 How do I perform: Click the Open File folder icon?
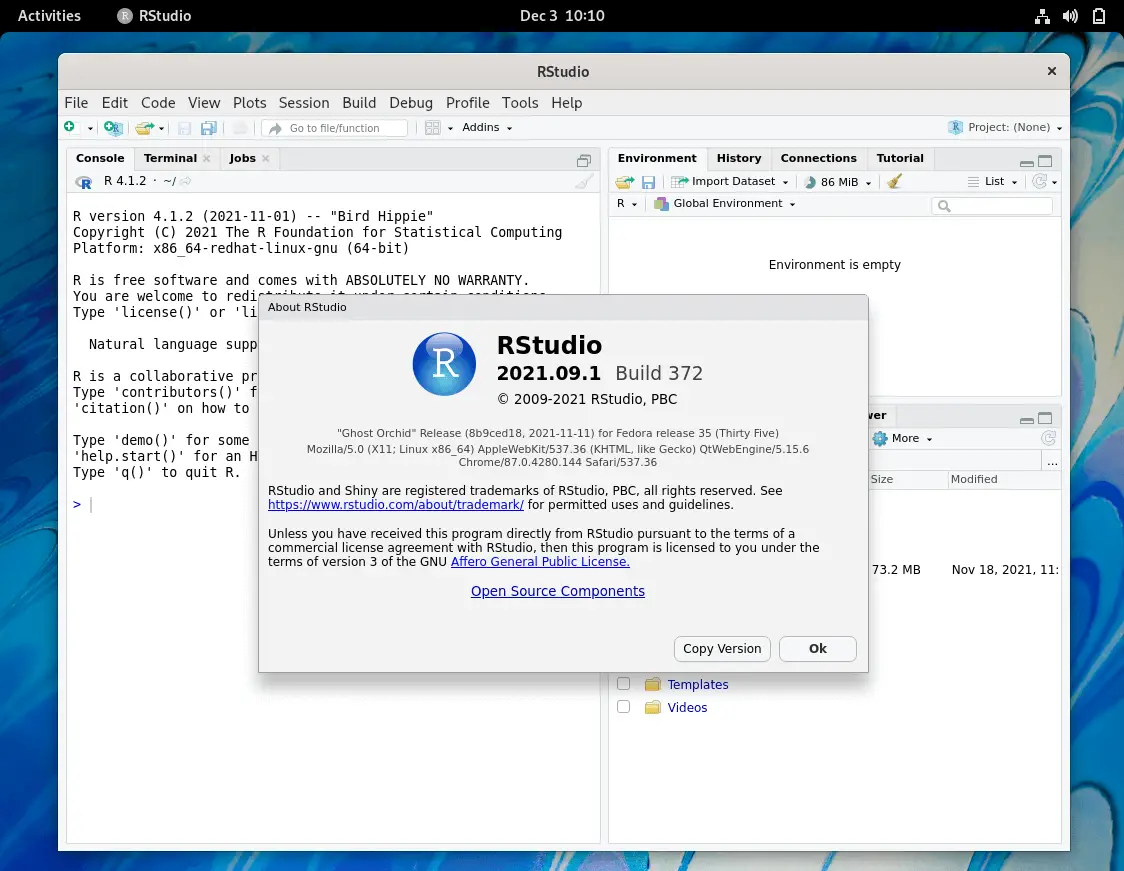144,128
